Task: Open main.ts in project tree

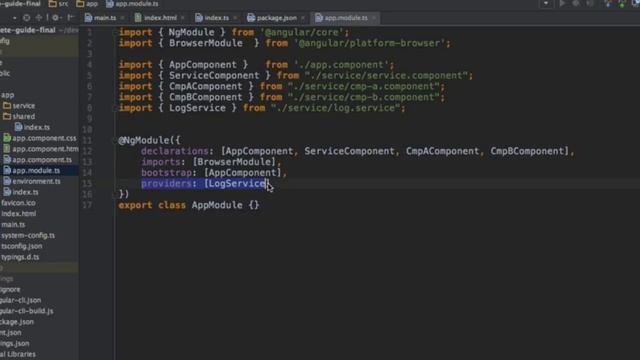Action: pyautogui.click(x=13, y=224)
